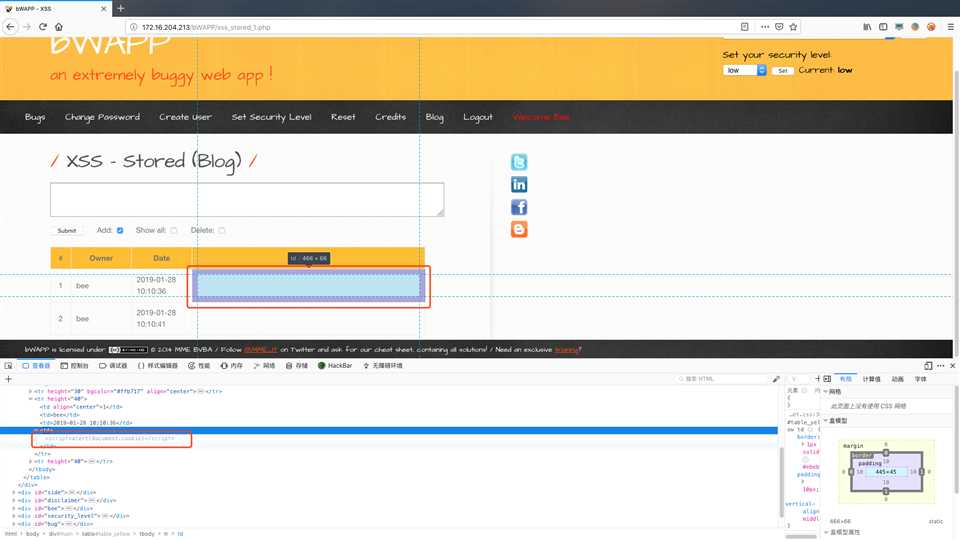960x540 pixels.
Task: Open the 内存 memory tab
Action: [231, 366]
